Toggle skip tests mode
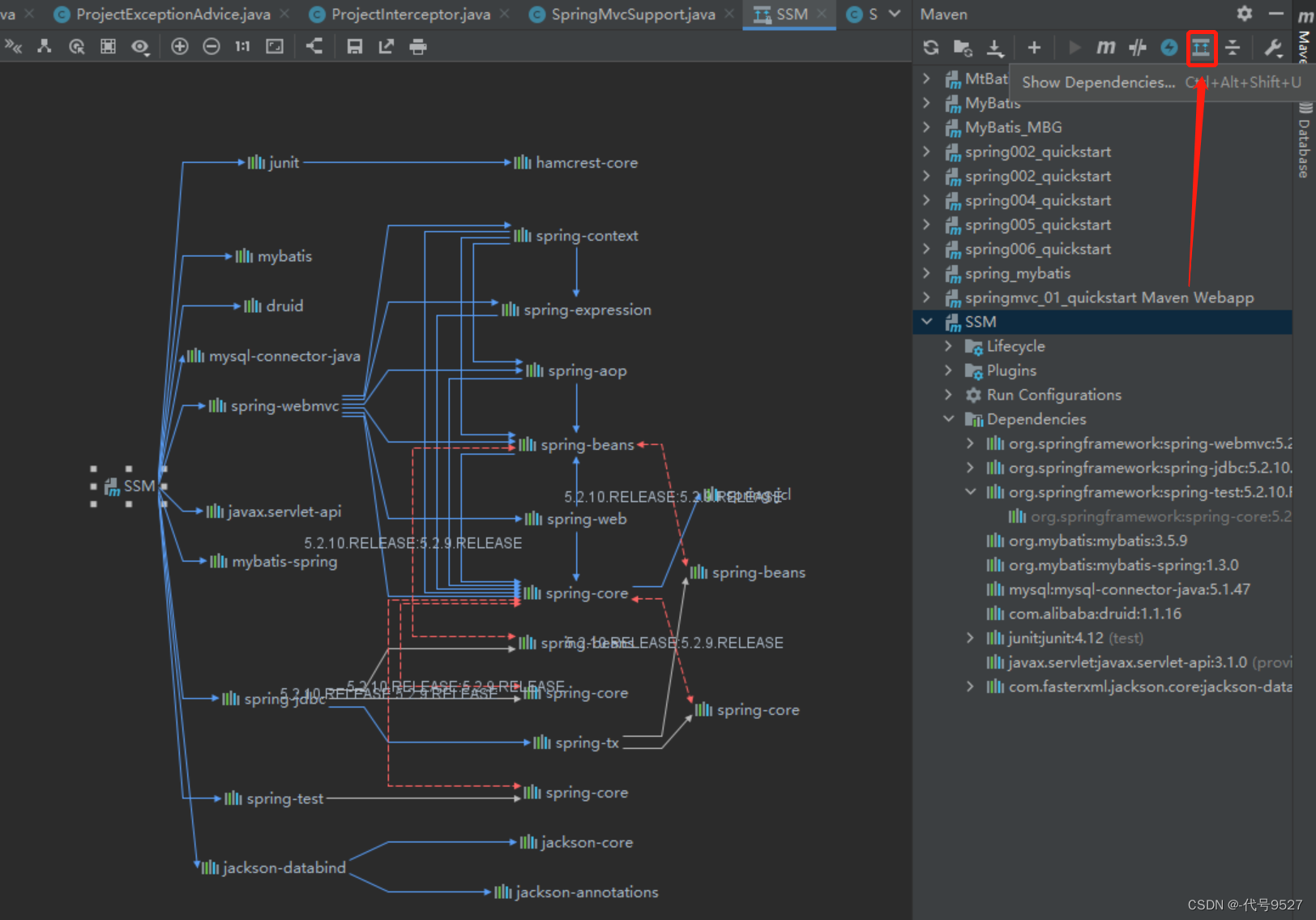This screenshot has height=920, width=1316. [x=1138, y=48]
